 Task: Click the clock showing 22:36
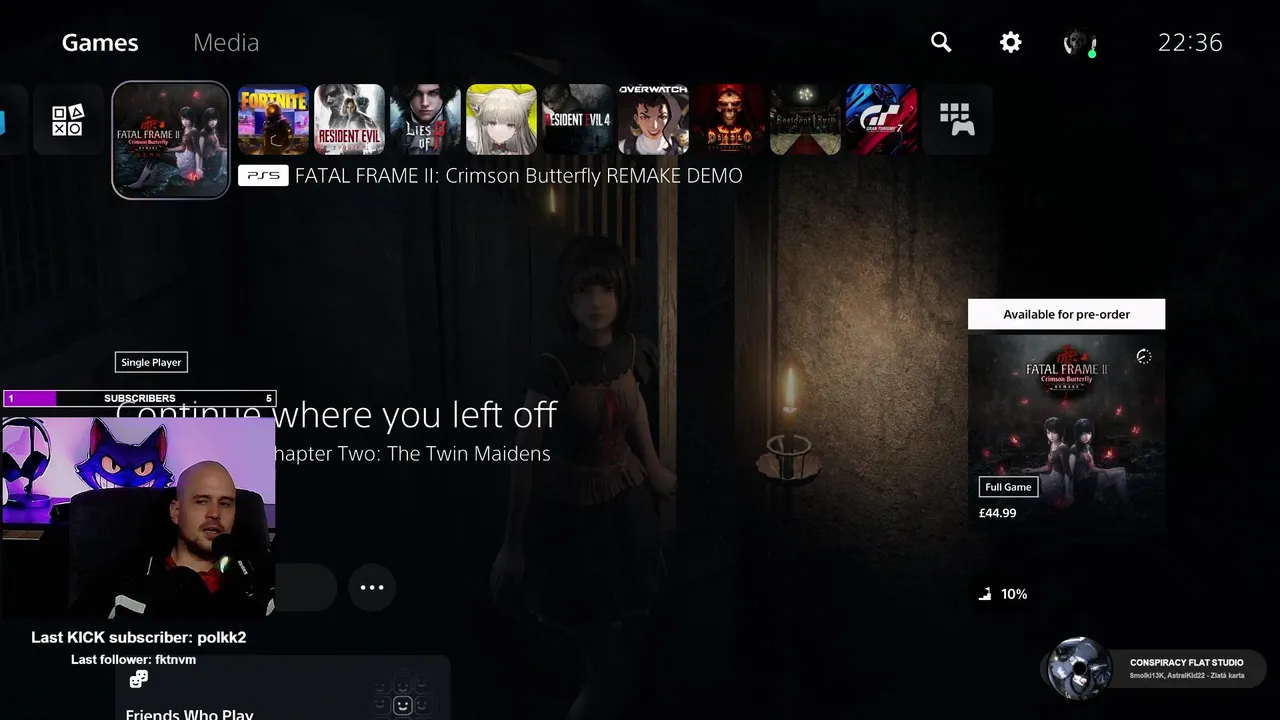pos(1190,42)
